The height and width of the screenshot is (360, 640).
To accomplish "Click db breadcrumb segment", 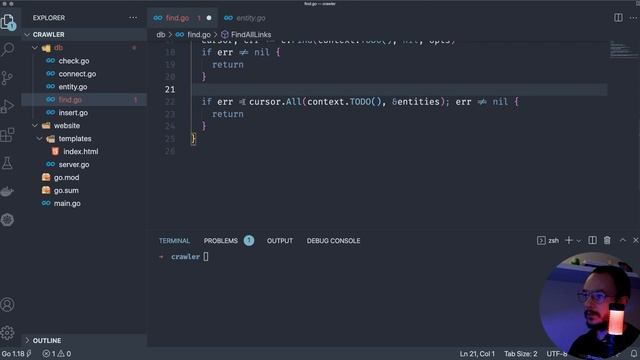I will [x=161, y=35].
